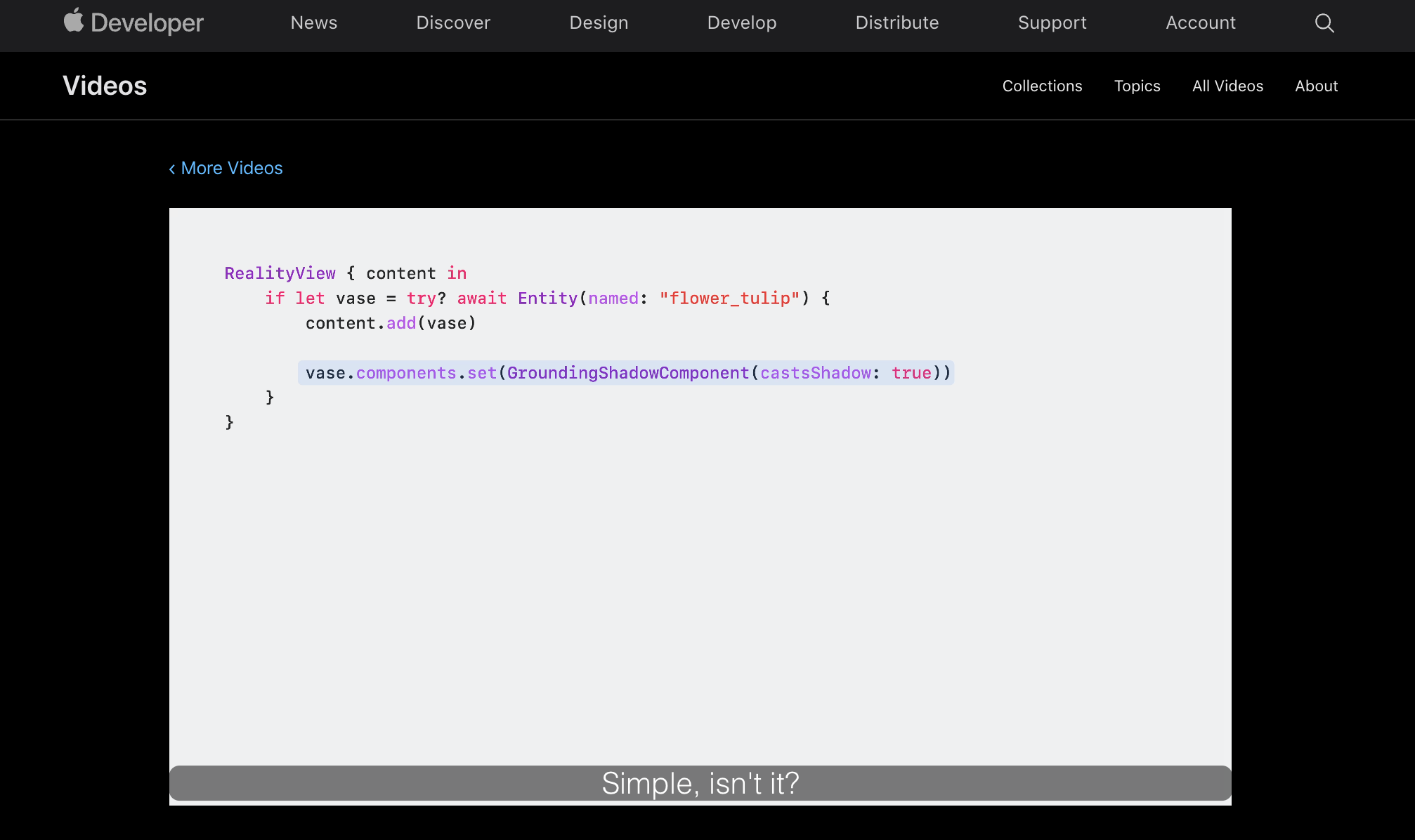This screenshot has height=840, width=1415.
Task: Open the search magnifier icon
Action: 1324,23
